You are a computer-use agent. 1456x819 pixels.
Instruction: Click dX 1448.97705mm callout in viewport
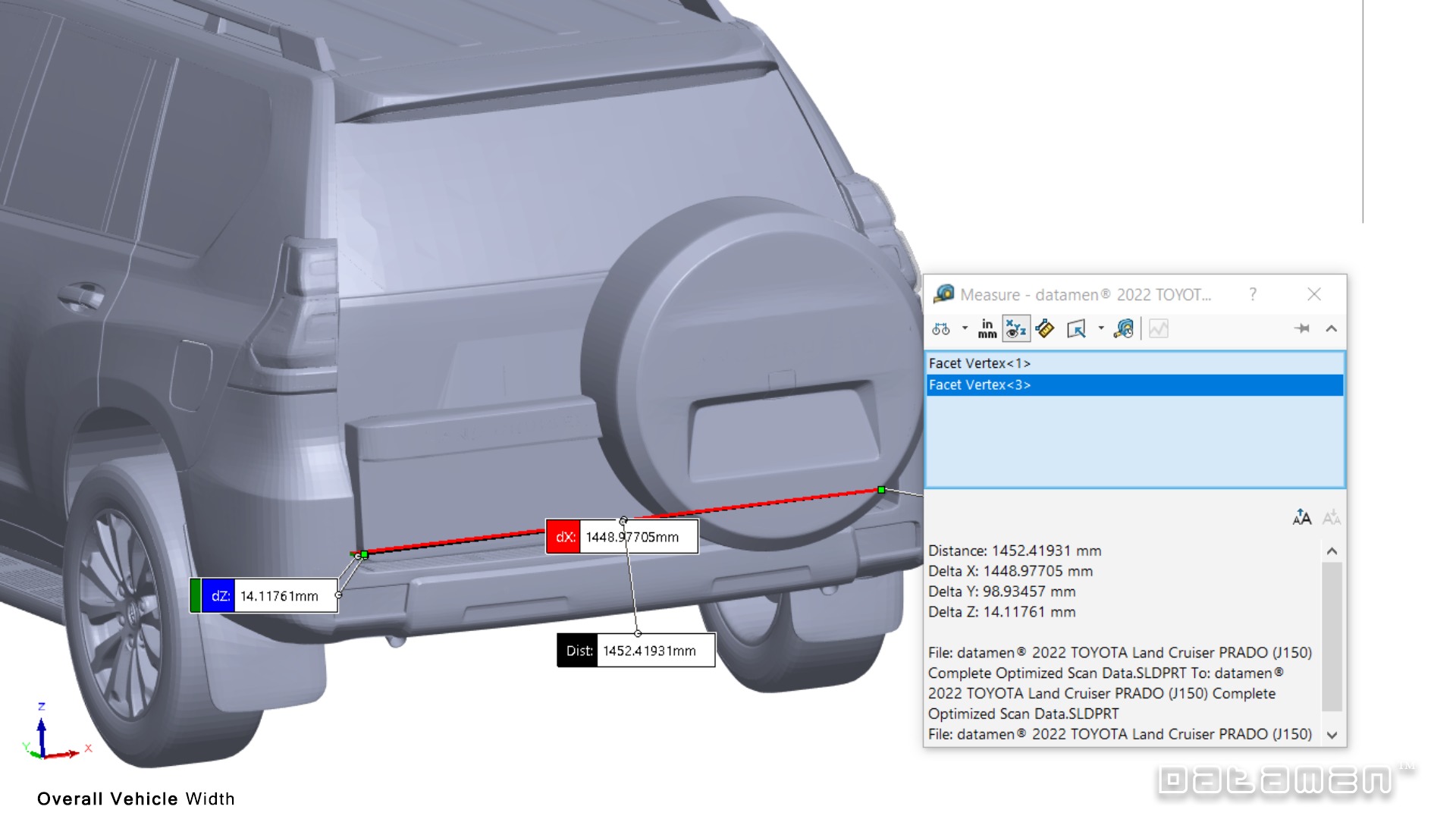tap(622, 537)
